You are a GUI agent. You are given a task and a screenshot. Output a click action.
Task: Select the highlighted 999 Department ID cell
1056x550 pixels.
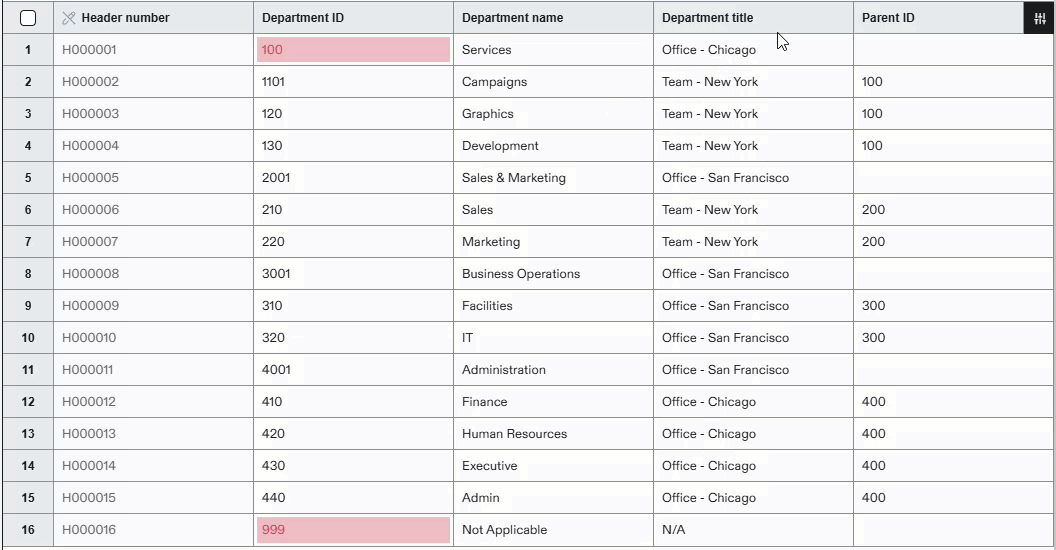point(353,530)
